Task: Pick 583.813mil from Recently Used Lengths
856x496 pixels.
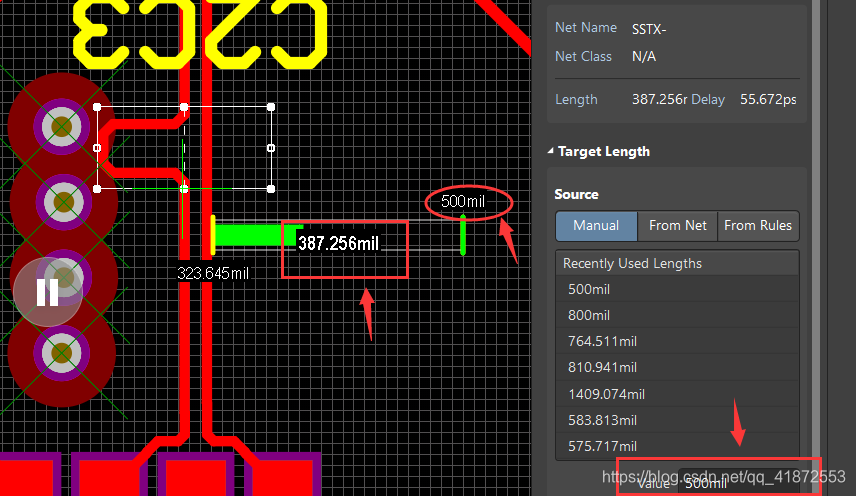Action: click(x=677, y=420)
